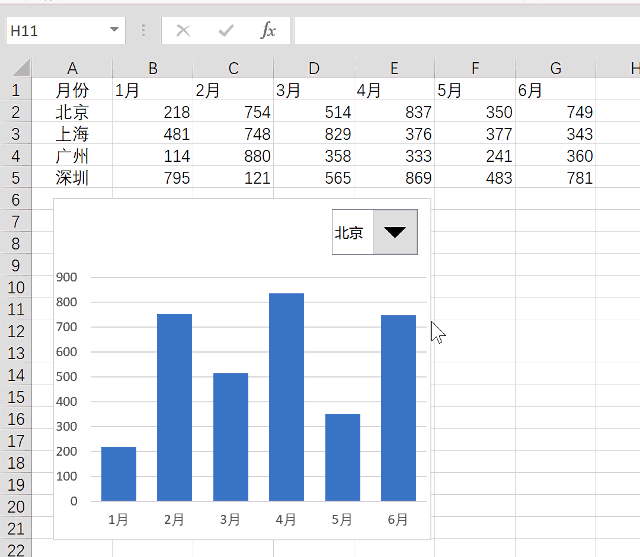Select column D header
640x557 pixels.
click(x=314, y=68)
